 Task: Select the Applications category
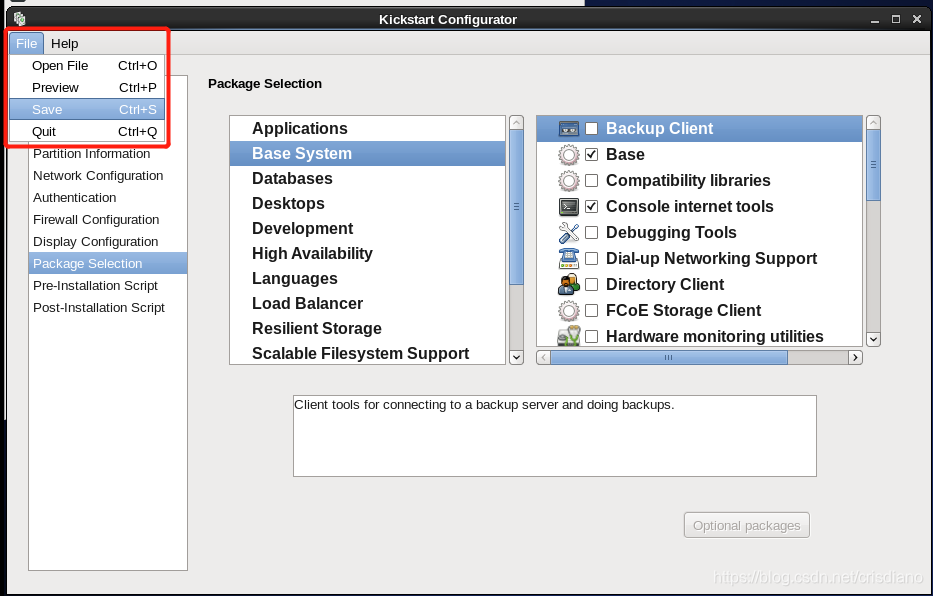[367, 128]
